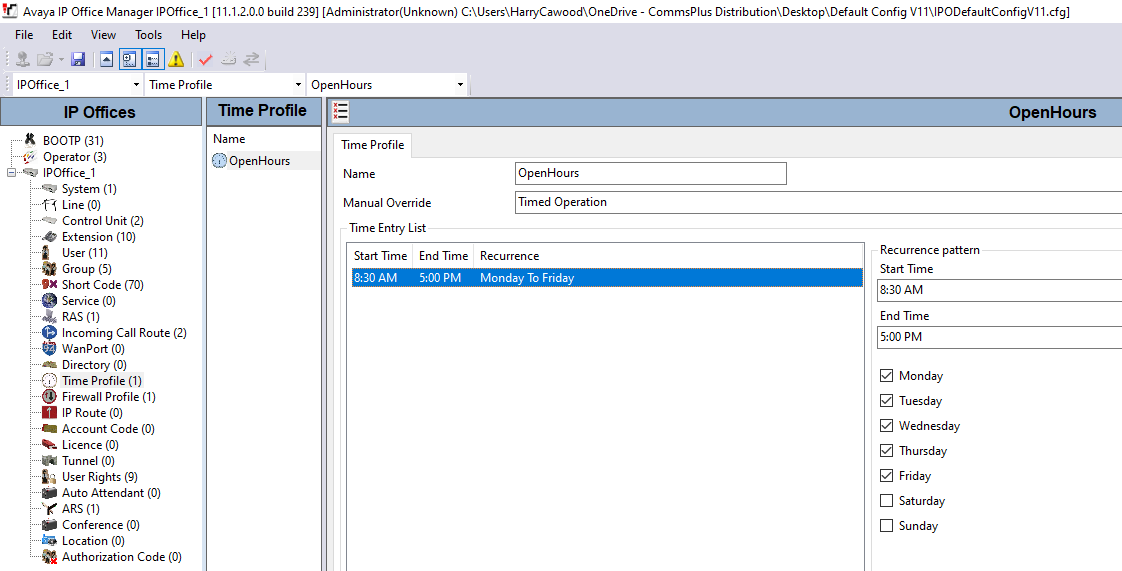1122x571 pixels.
Task: Click the Authorization Code tree icon
Action: tap(49, 557)
